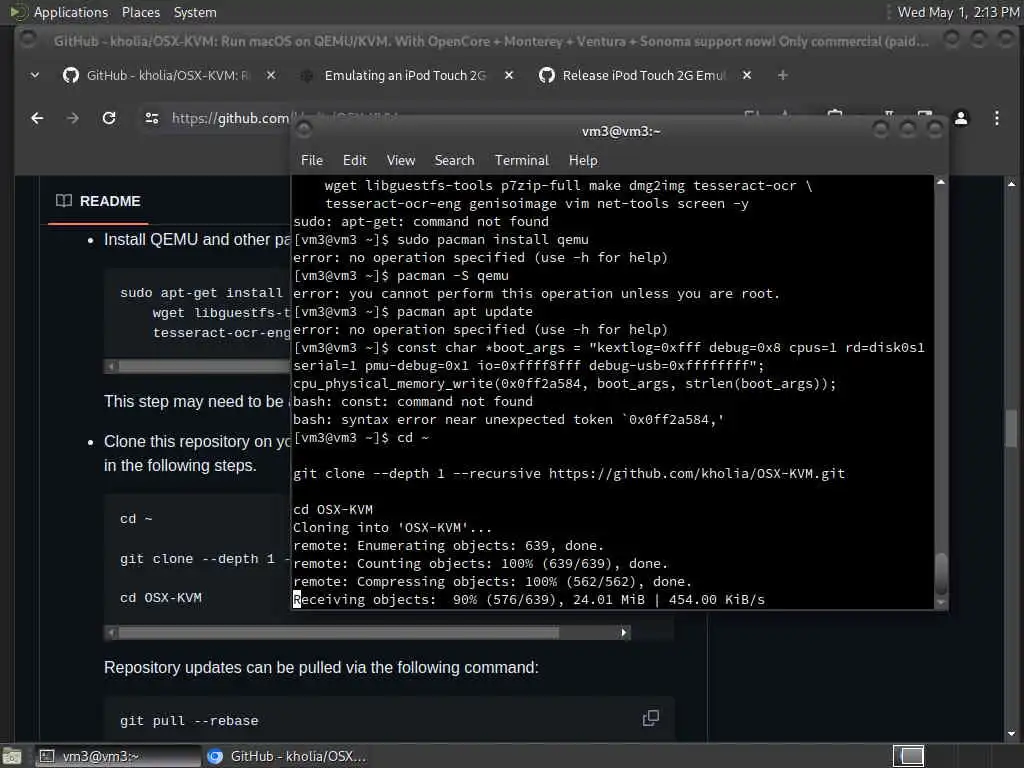Open terminal Edit menu
Screen dimensions: 1024x768
[355, 161]
